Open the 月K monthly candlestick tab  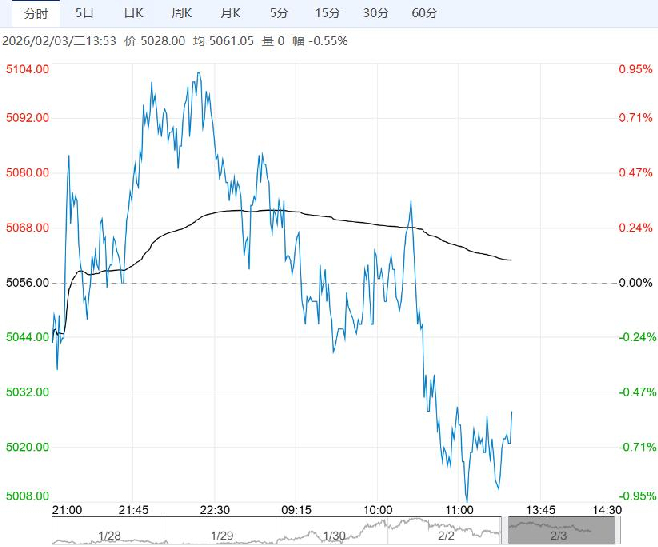pos(230,12)
